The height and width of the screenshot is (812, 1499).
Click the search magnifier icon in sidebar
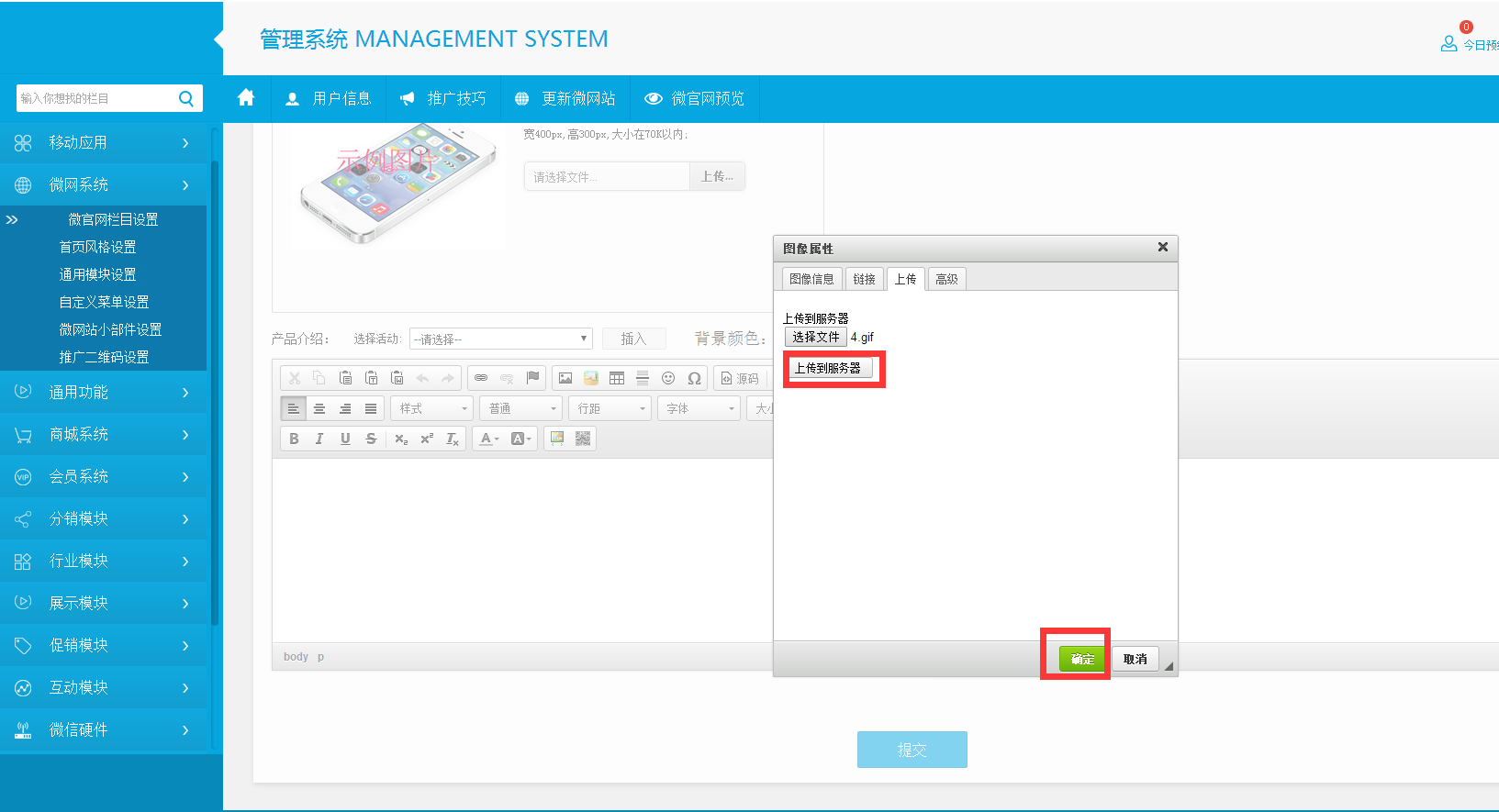(x=186, y=98)
